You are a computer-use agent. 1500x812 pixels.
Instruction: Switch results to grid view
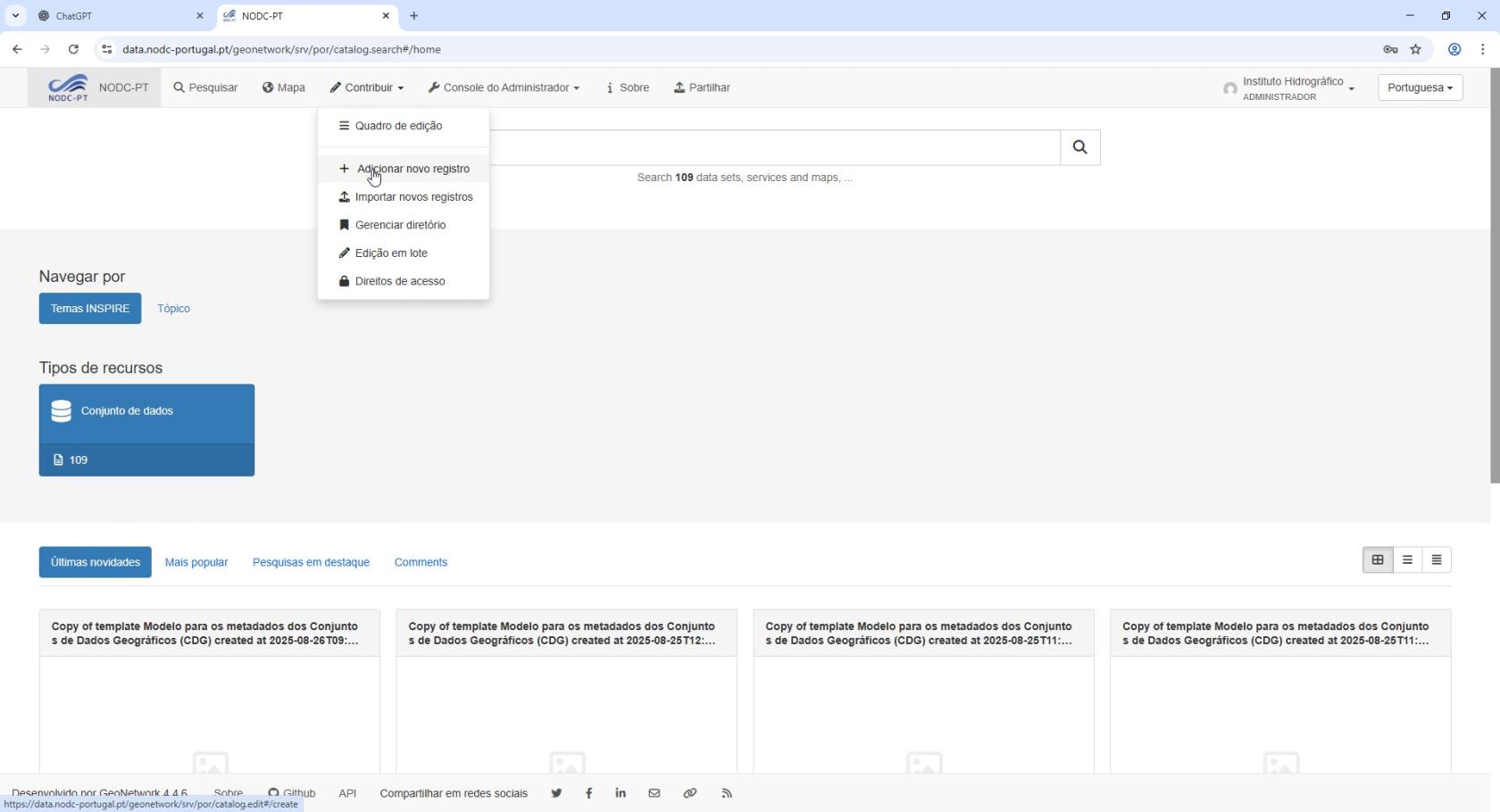[1378, 560]
